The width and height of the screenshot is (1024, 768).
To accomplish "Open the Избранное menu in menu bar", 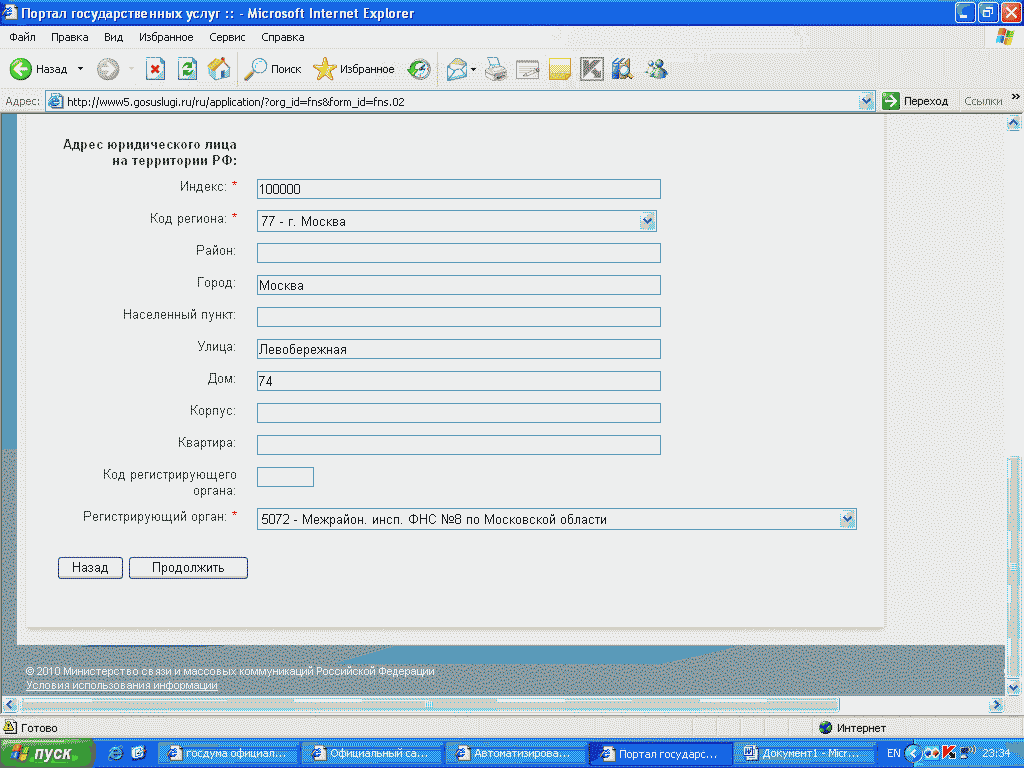I will (166, 37).
